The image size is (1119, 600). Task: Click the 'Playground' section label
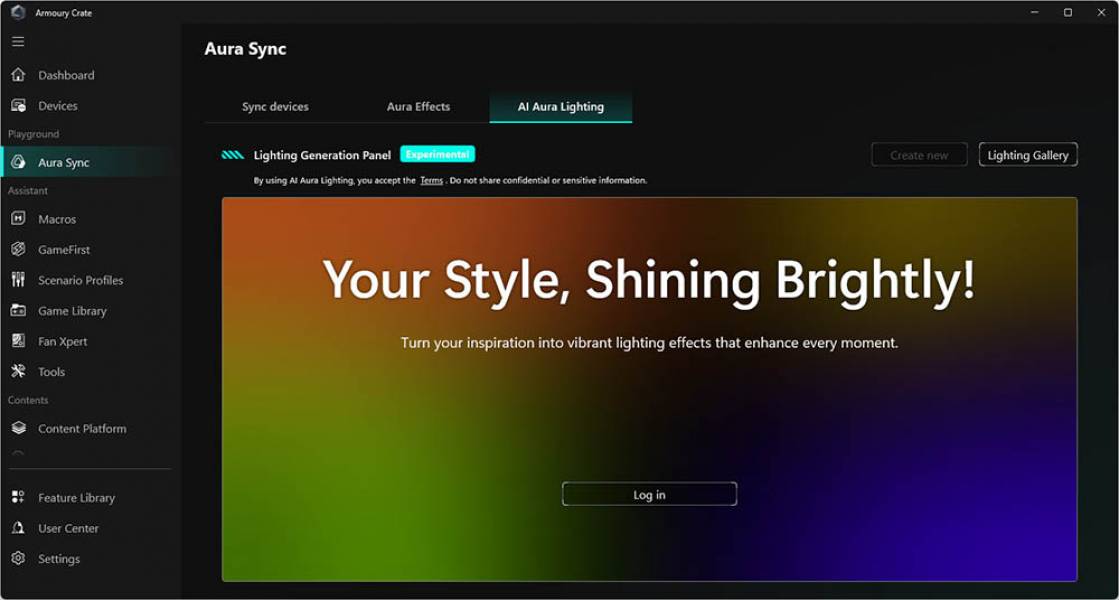34,134
